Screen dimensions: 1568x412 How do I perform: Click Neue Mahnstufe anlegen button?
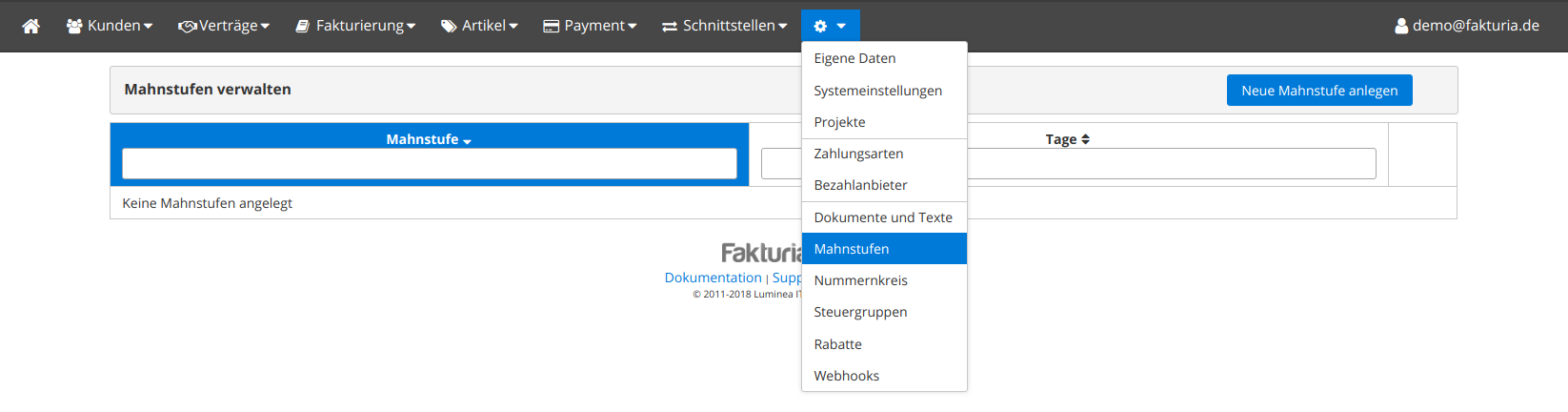pos(1318,91)
